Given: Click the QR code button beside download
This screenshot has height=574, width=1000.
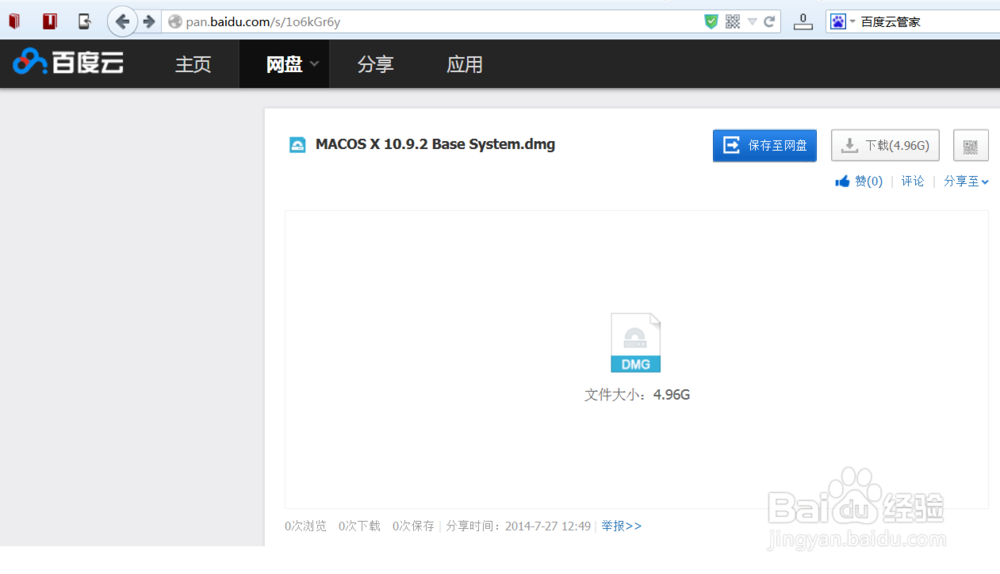Looking at the screenshot, I should [971, 145].
